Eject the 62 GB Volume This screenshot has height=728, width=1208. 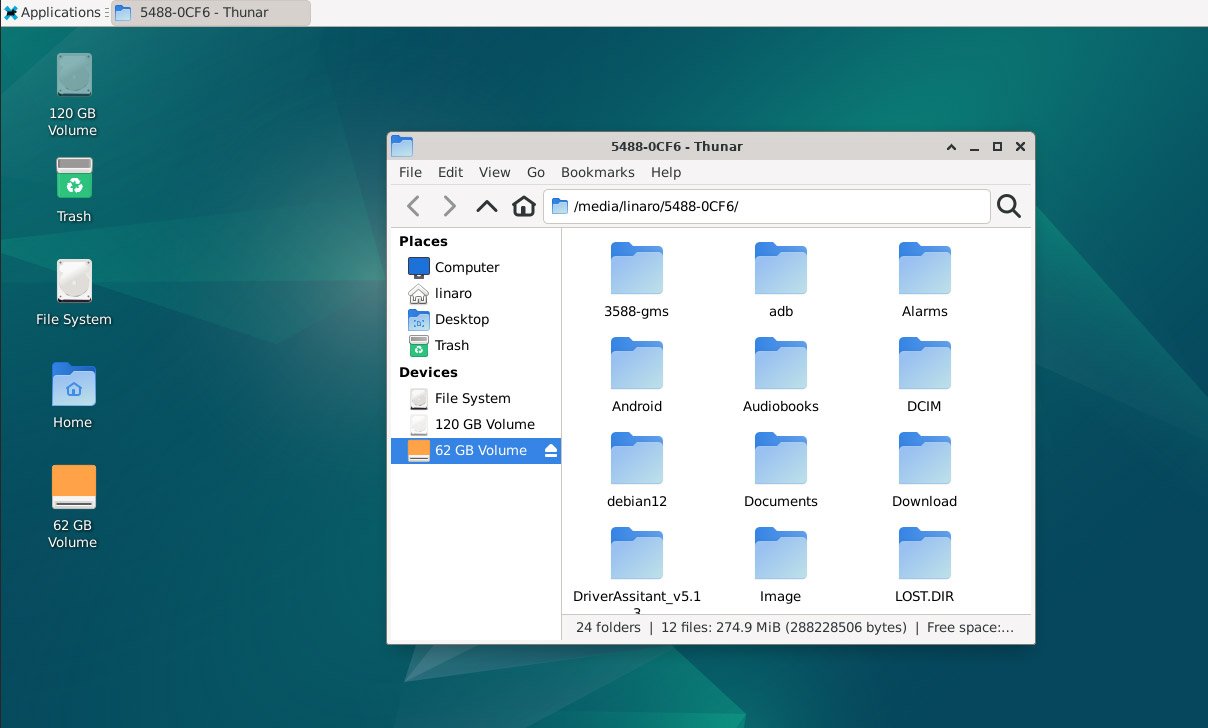tap(551, 450)
